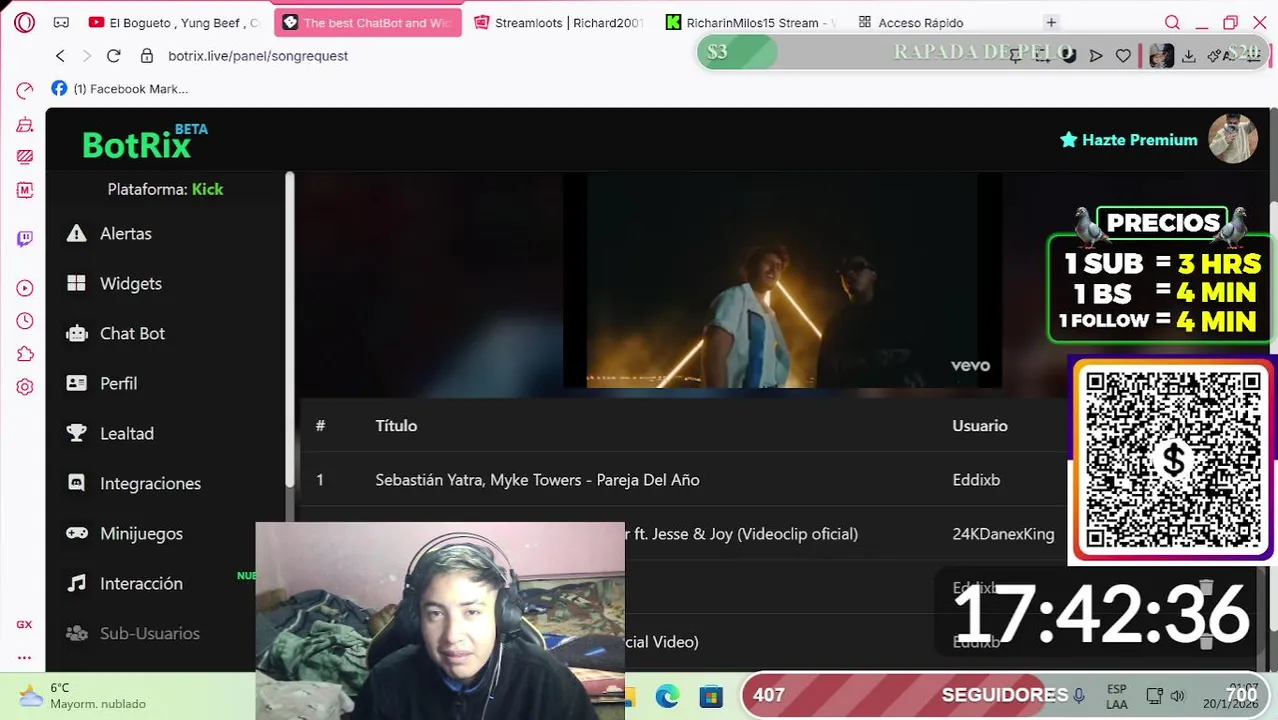
Task: Open the Facebook Marketplace bookmark
Action: pyautogui.click(x=119, y=89)
